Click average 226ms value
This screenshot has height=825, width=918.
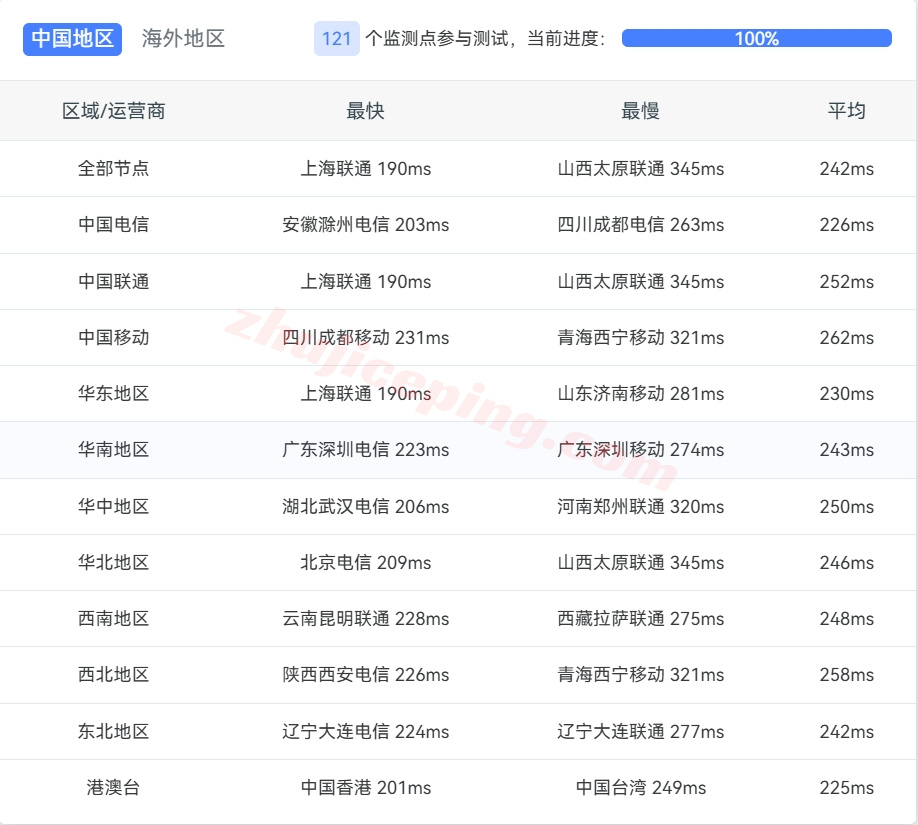[x=847, y=225]
